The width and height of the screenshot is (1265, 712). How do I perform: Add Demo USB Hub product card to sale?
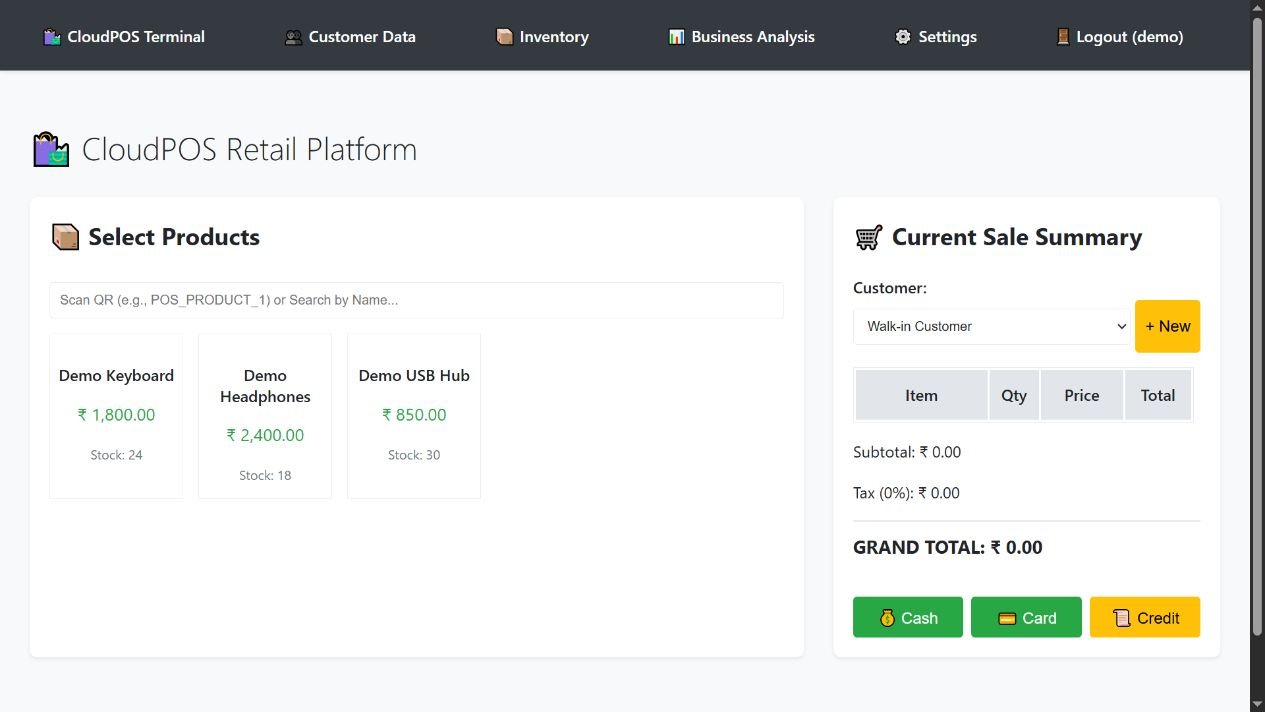click(x=414, y=416)
